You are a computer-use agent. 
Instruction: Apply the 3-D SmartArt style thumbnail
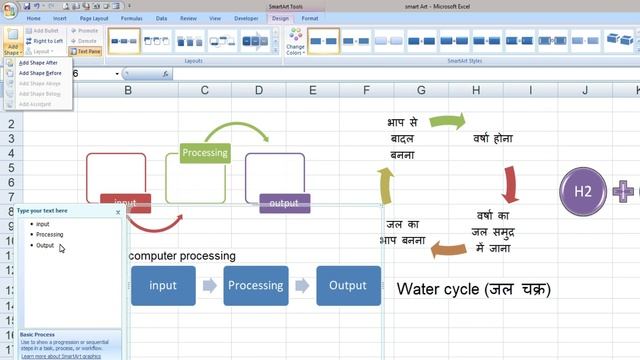[620, 41]
